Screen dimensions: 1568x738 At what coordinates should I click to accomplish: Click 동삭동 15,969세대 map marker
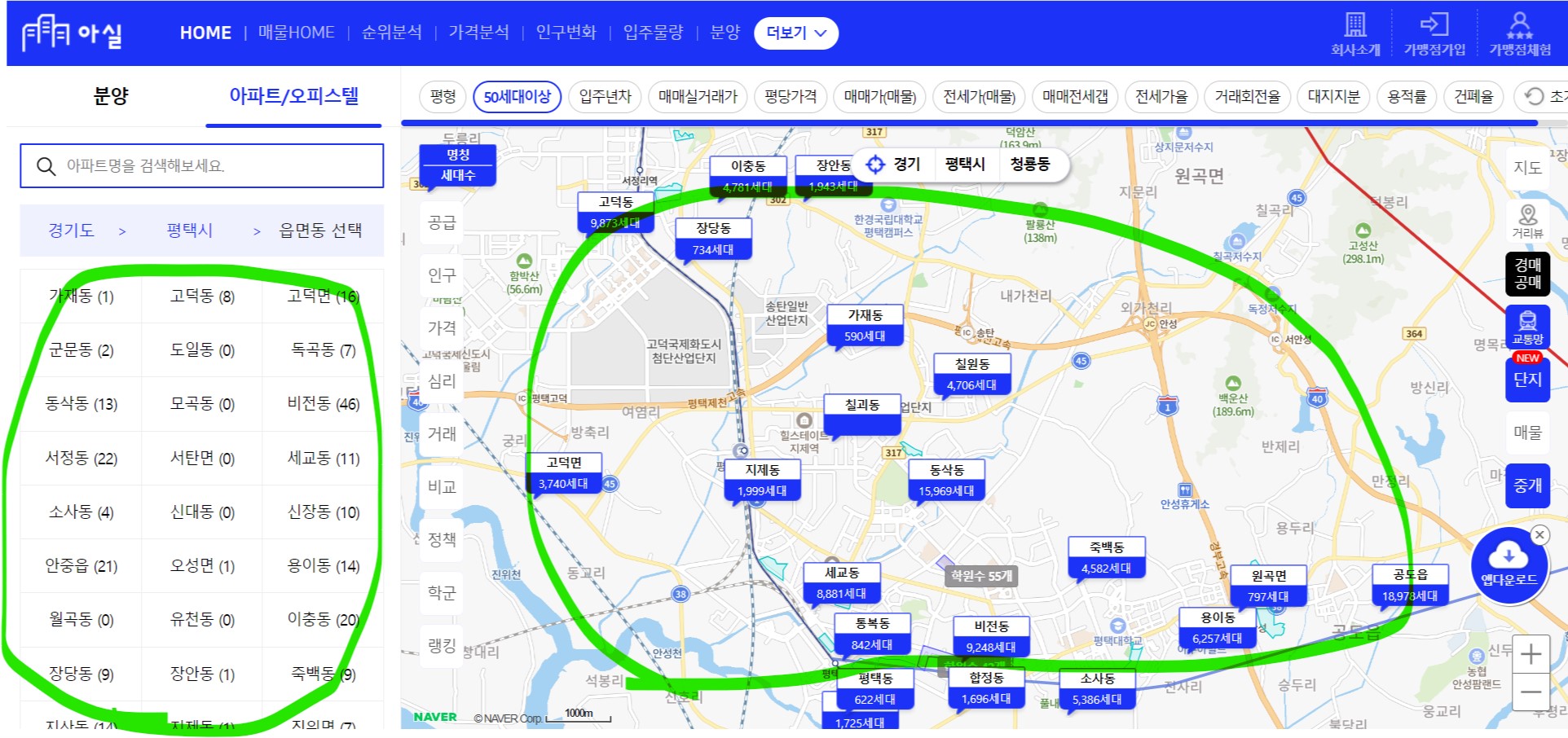coord(947,481)
